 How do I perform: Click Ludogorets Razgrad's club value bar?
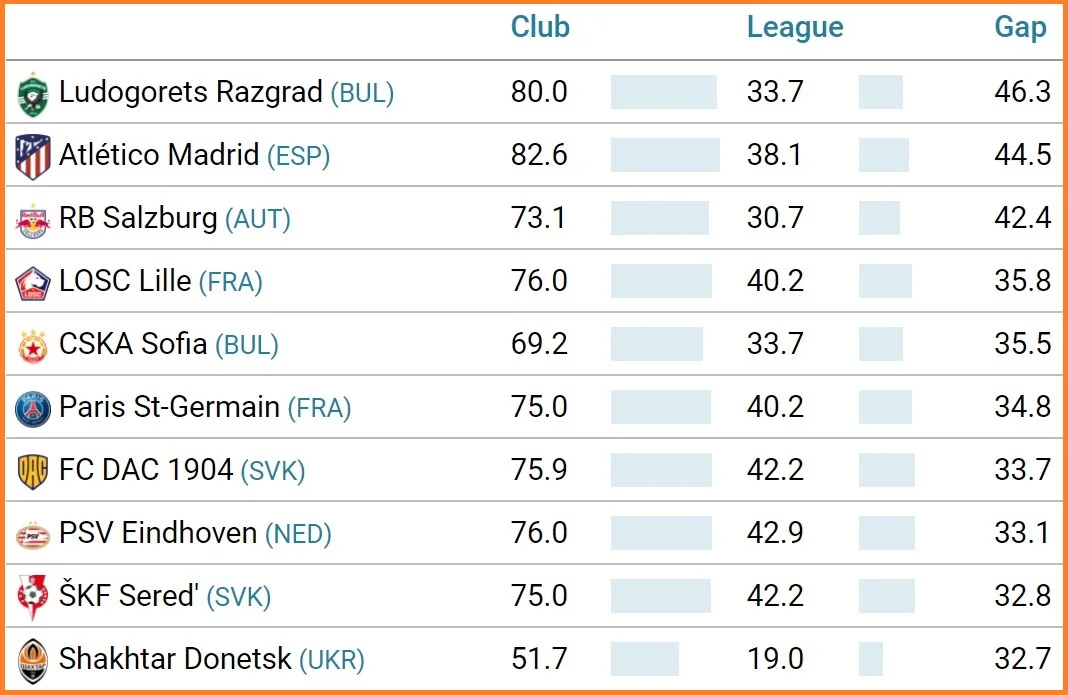coord(663,92)
